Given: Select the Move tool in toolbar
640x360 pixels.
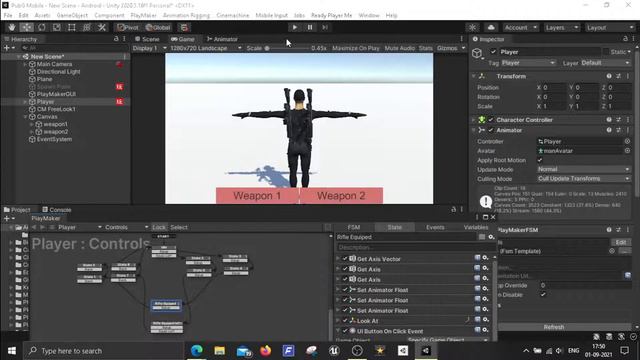Looking at the screenshot, I should pyautogui.click(x=27, y=27).
